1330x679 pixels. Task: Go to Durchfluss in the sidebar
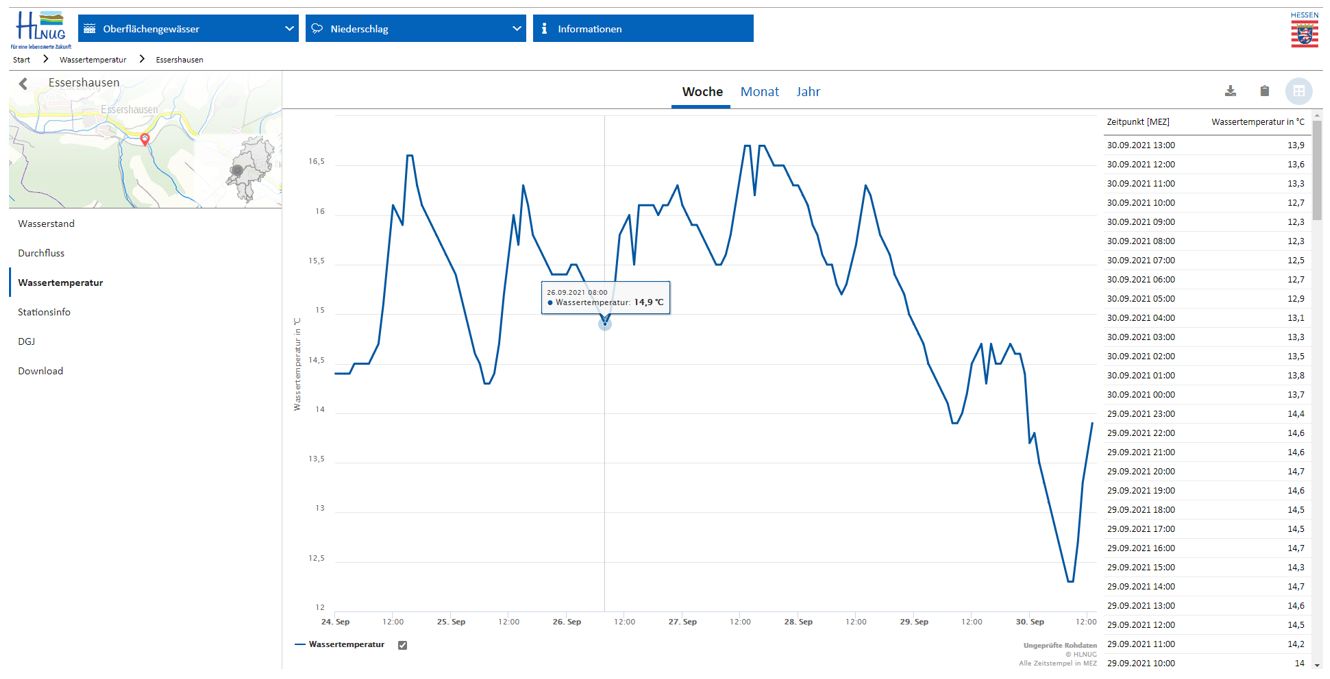click(41, 253)
